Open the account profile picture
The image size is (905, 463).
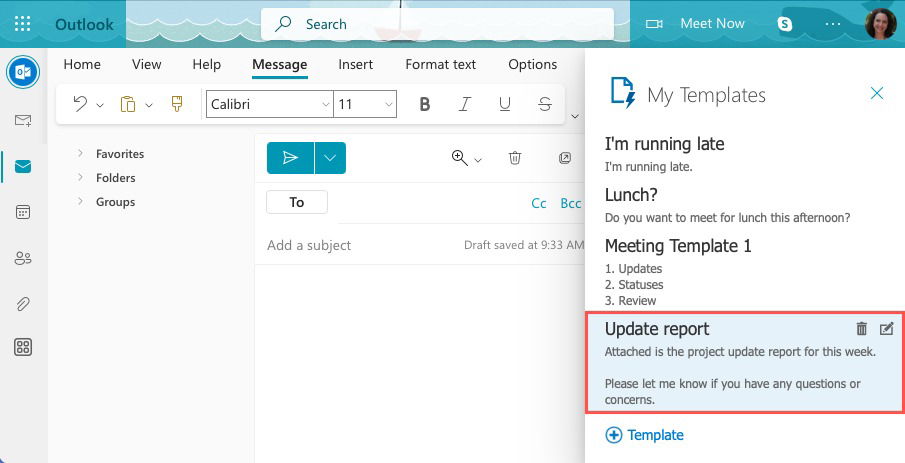click(881, 24)
